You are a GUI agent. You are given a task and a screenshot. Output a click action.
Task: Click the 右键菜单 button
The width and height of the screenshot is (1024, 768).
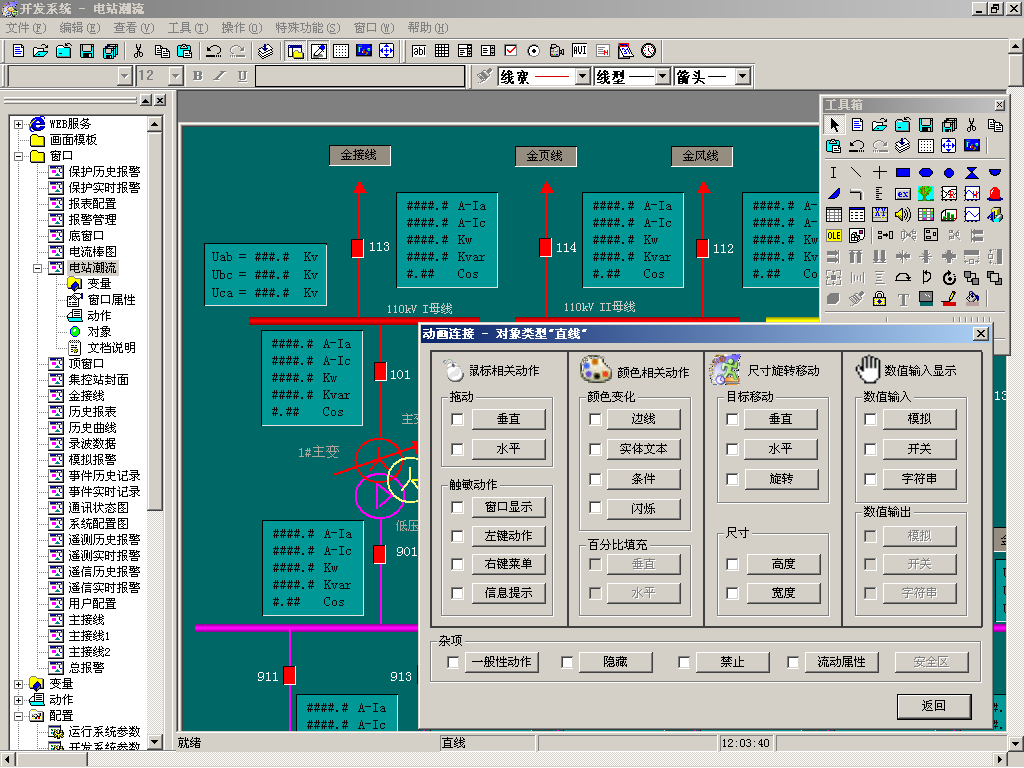pyautogui.click(x=508, y=564)
